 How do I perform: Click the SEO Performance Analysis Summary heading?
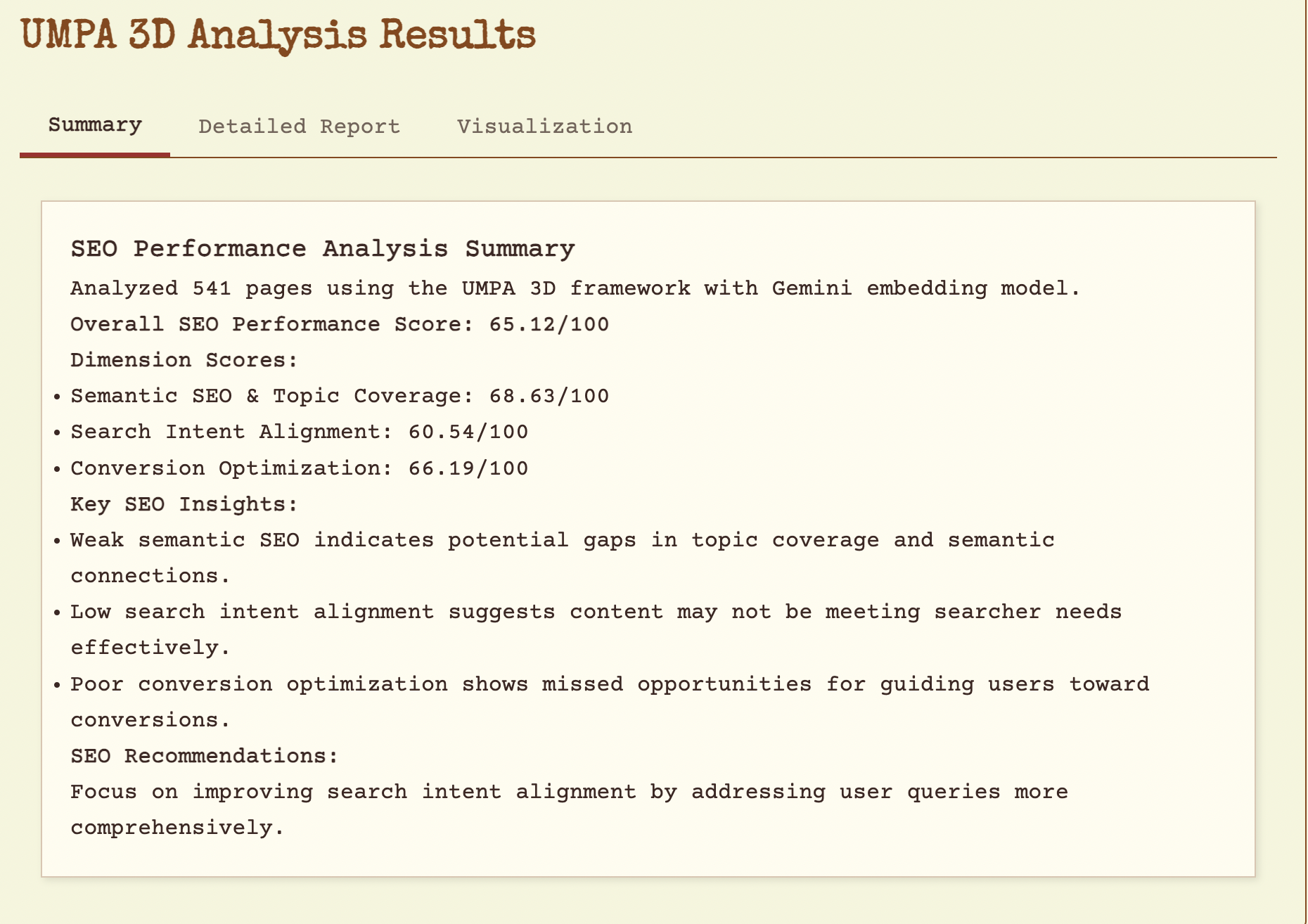323,249
